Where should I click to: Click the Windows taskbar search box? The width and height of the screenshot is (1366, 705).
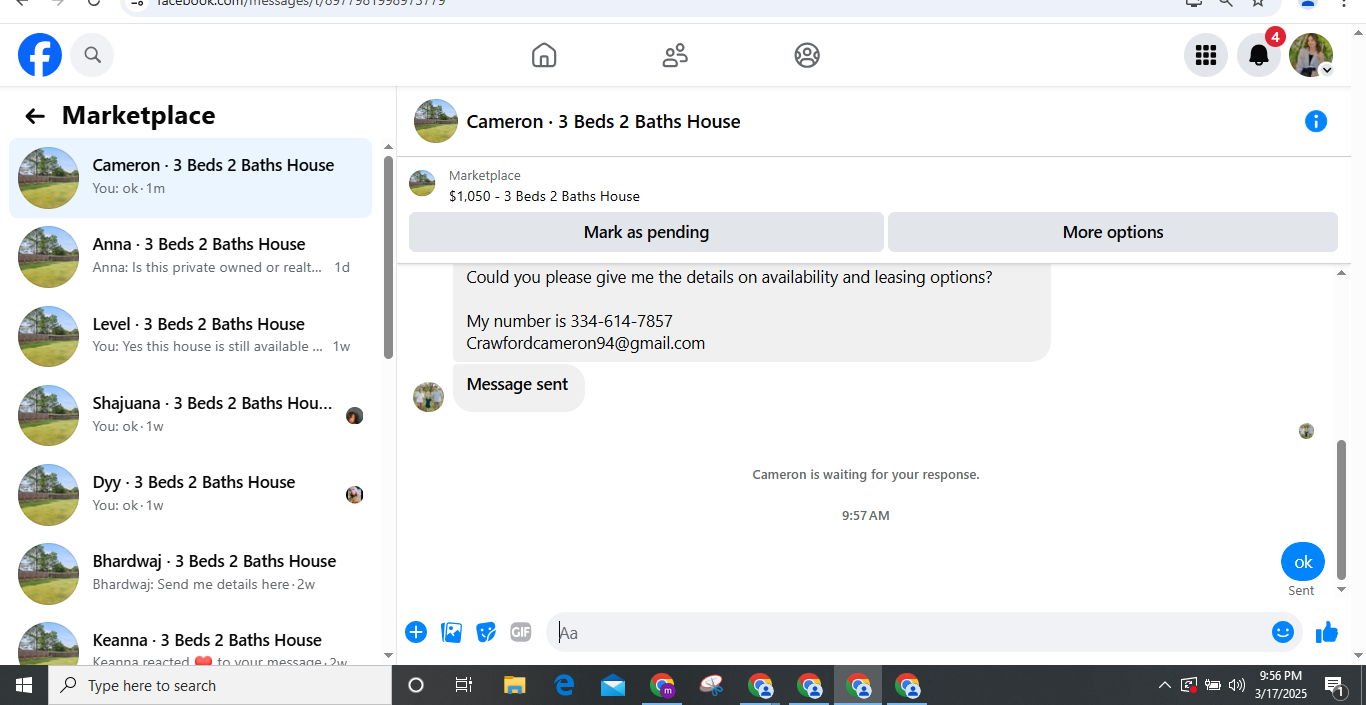coord(220,685)
